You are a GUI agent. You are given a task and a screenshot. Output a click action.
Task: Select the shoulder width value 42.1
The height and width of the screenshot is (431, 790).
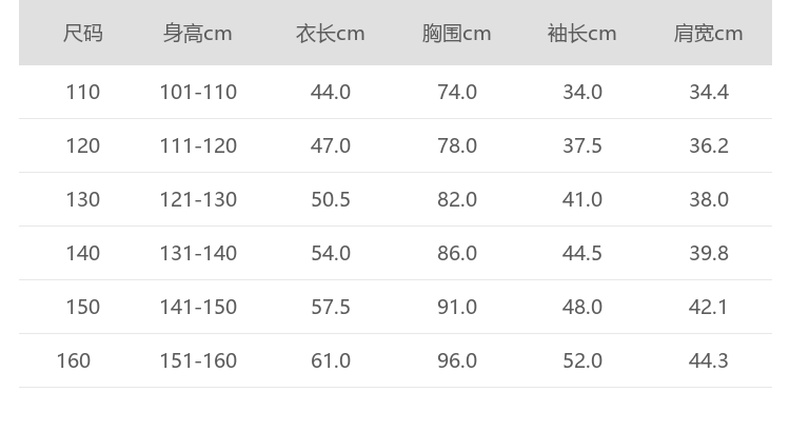click(708, 307)
